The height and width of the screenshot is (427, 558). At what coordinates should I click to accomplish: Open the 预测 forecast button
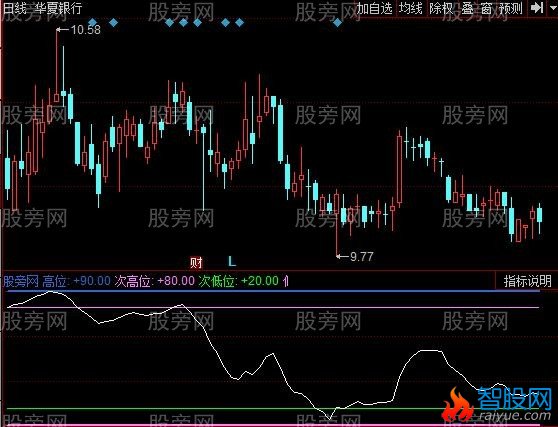(x=511, y=8)
